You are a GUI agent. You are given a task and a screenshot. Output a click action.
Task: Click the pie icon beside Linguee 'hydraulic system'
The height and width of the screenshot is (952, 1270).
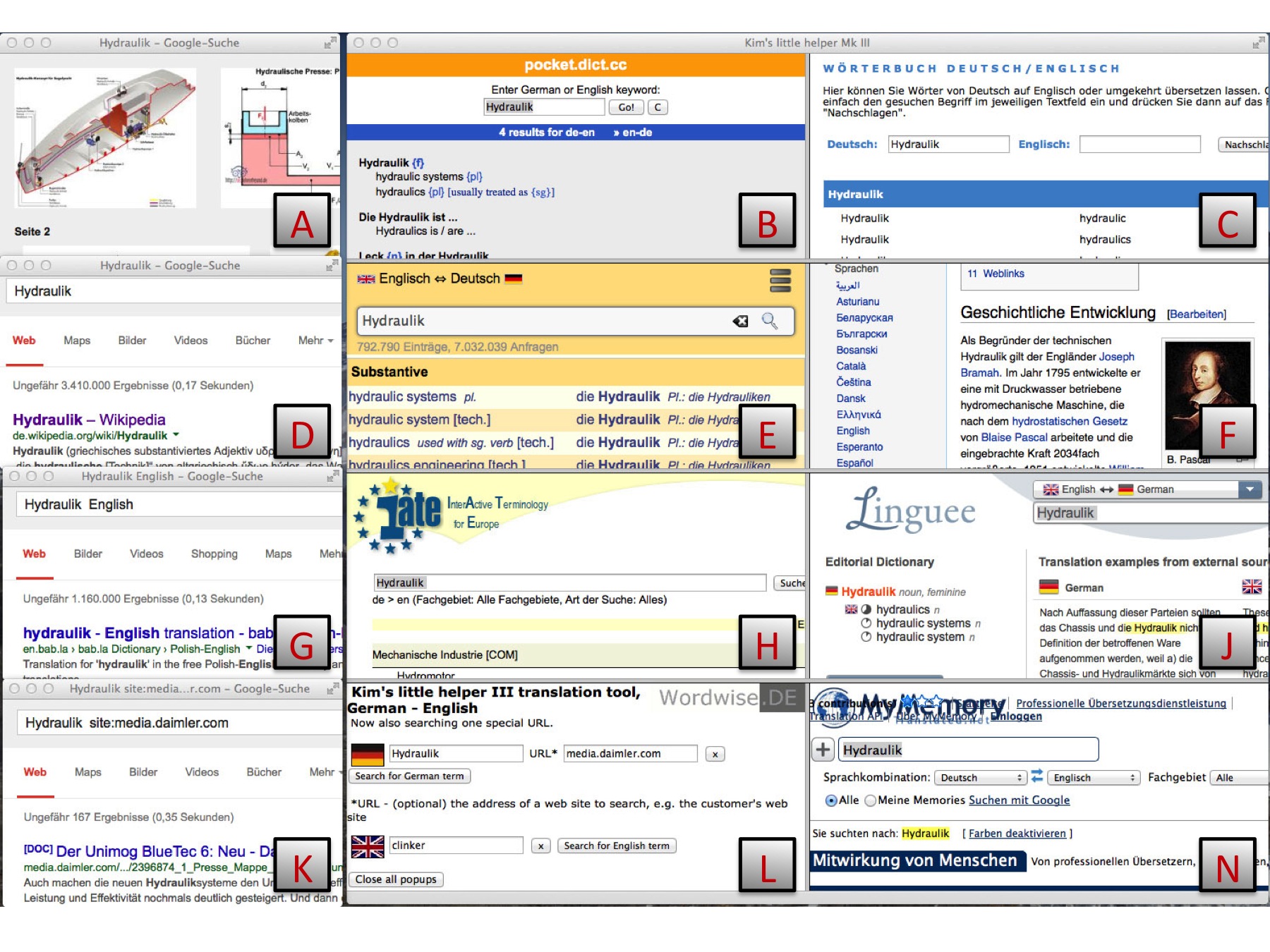click(x=866, y=637)
